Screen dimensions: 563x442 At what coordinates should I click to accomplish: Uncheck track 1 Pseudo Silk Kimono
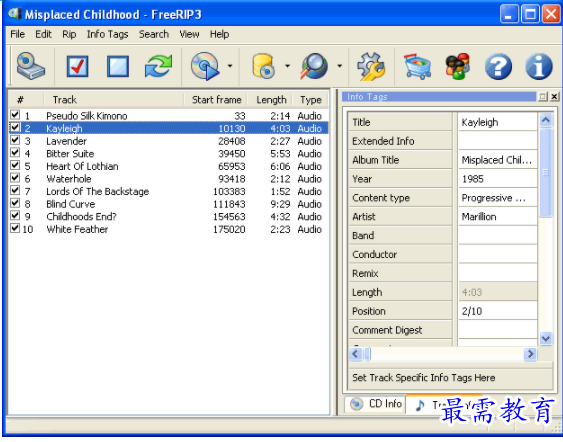[x=15, y=115]
